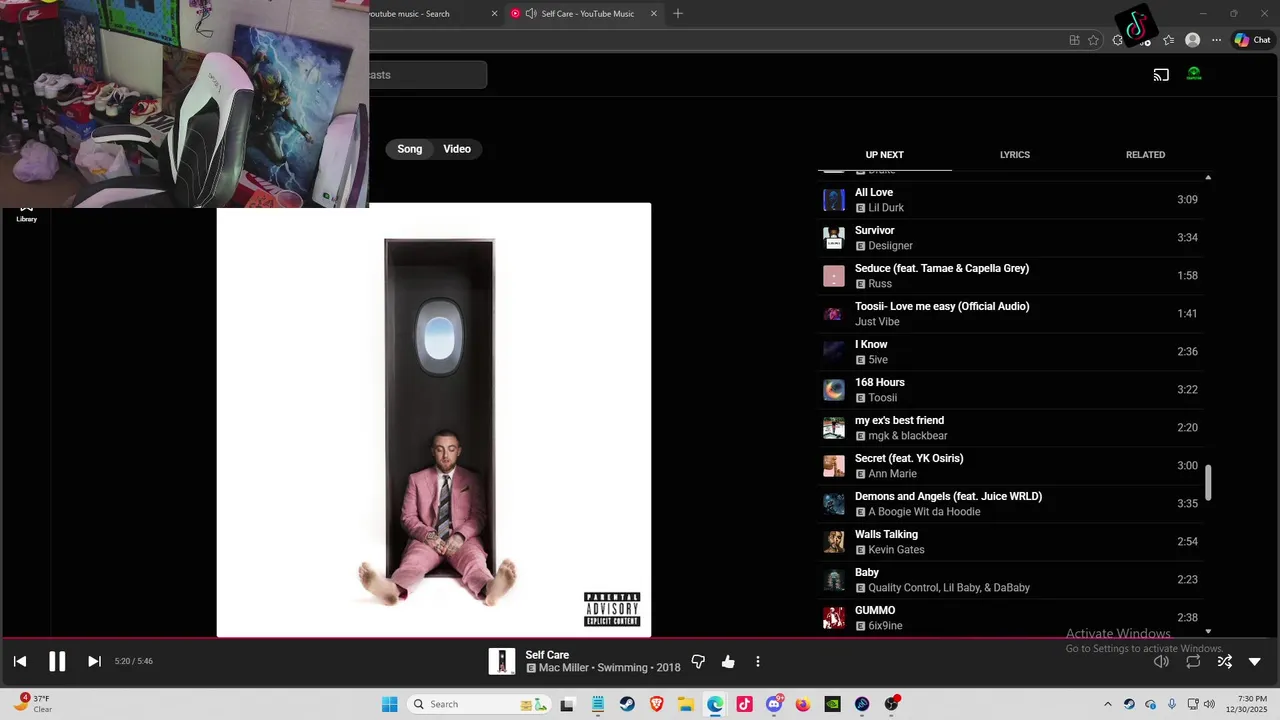The image size is (1280, 720).
Task: Open browser Settings and more menu
Action: point(1216,40)
